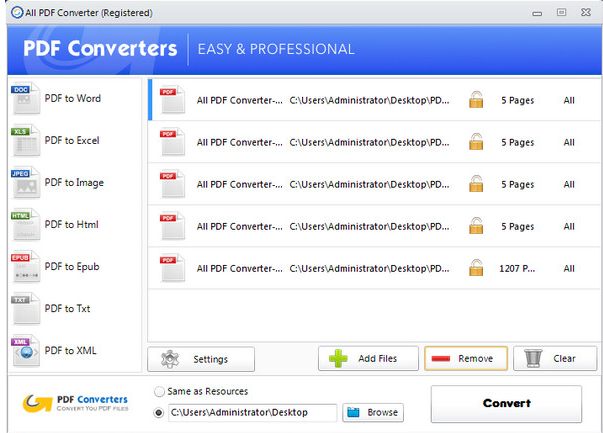Open the Settings button
Image resolution: width=603 pixels, height=433 pixels.
click(x=201, y=359)
